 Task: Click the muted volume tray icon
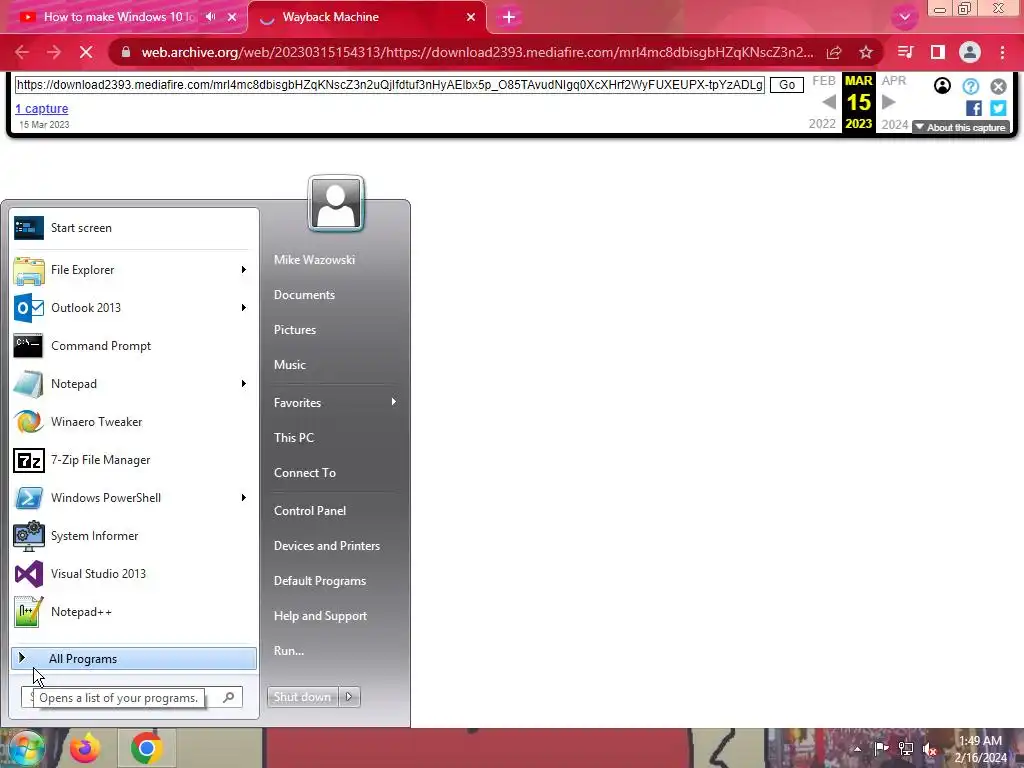click(x=929, y=749)
